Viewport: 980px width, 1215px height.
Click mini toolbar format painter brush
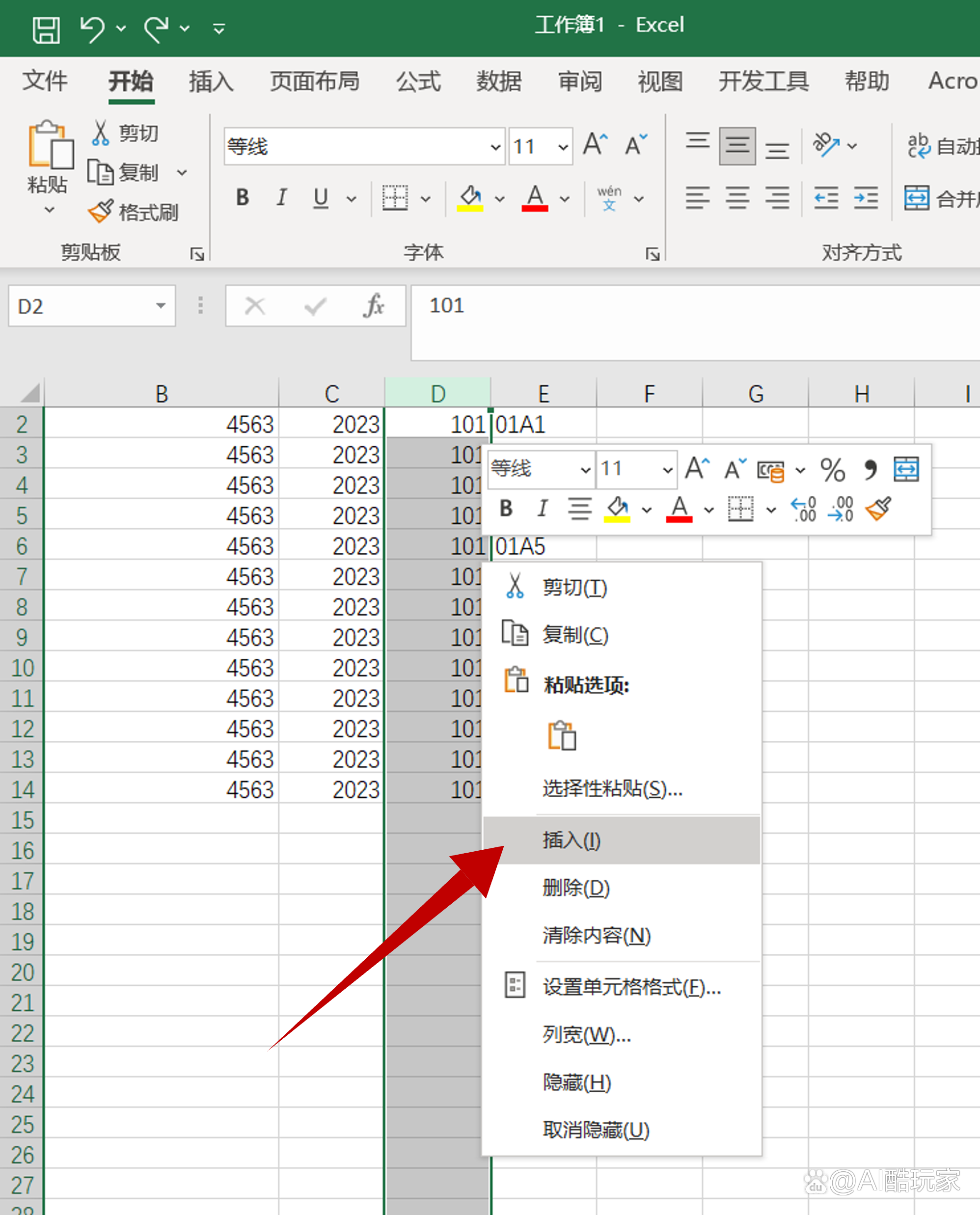pos(878,509)
